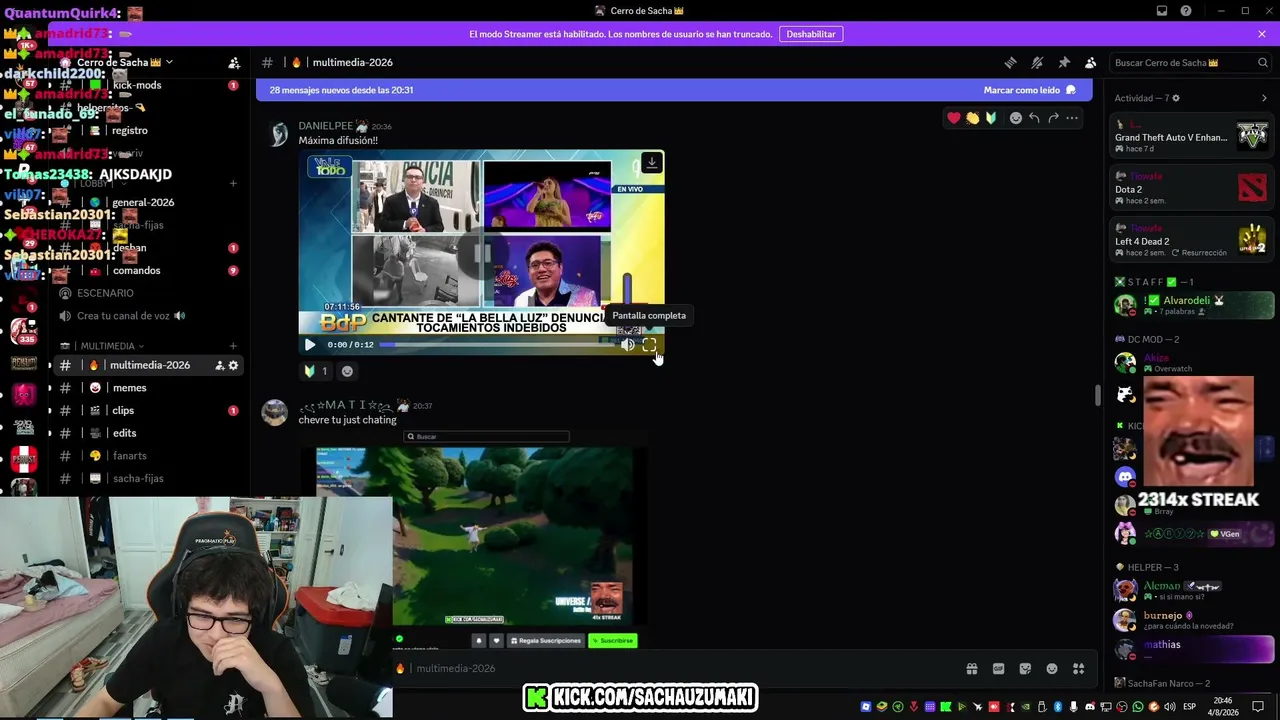
Task: Open more options on message toolbar
Action: click(1072, 118)
